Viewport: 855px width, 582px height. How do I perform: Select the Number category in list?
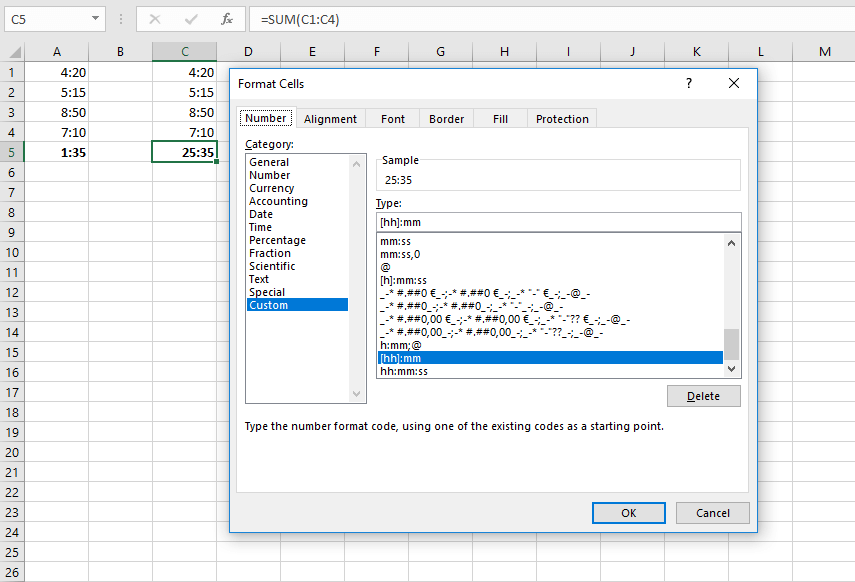tap(298, 175)
